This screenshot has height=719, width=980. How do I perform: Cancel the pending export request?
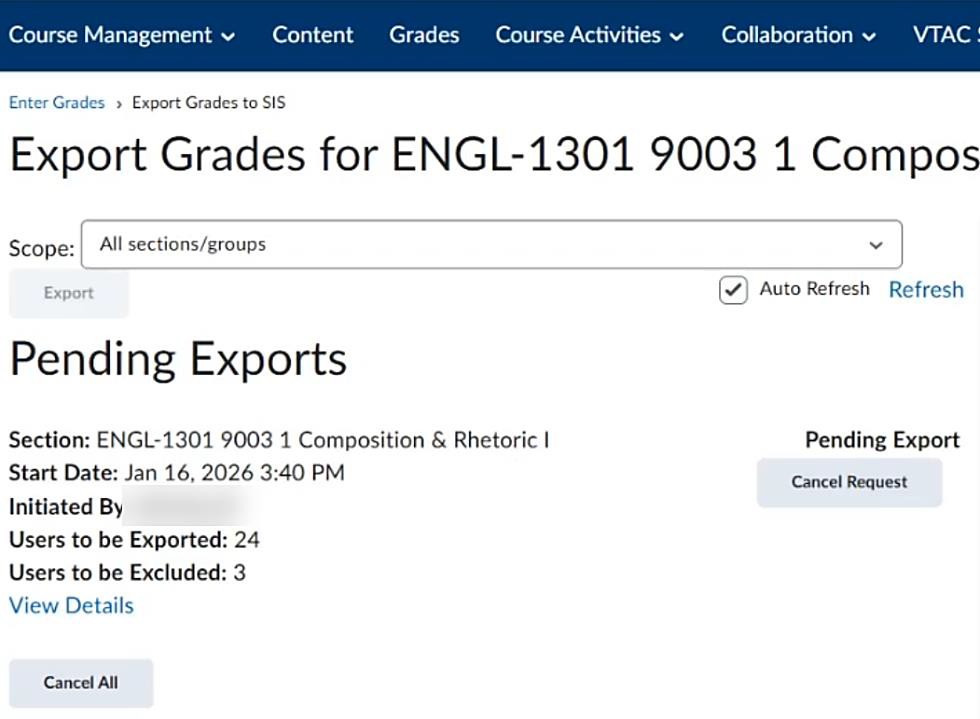tap(849, 481)
